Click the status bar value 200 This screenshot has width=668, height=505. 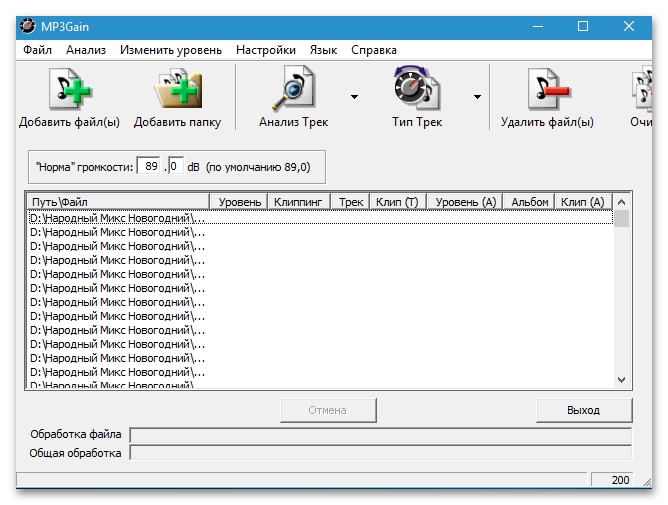pyautogui.click(x=612, y=480)
